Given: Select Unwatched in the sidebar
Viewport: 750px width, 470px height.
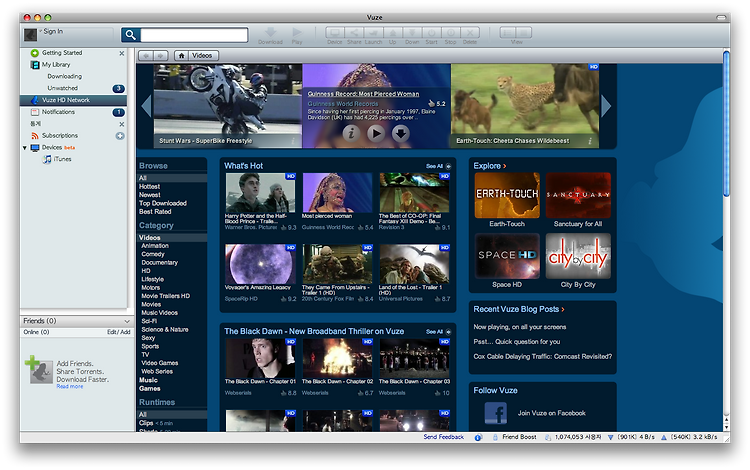Looking at the screenshot, I should pyautogui.click(x=63, y=88).
